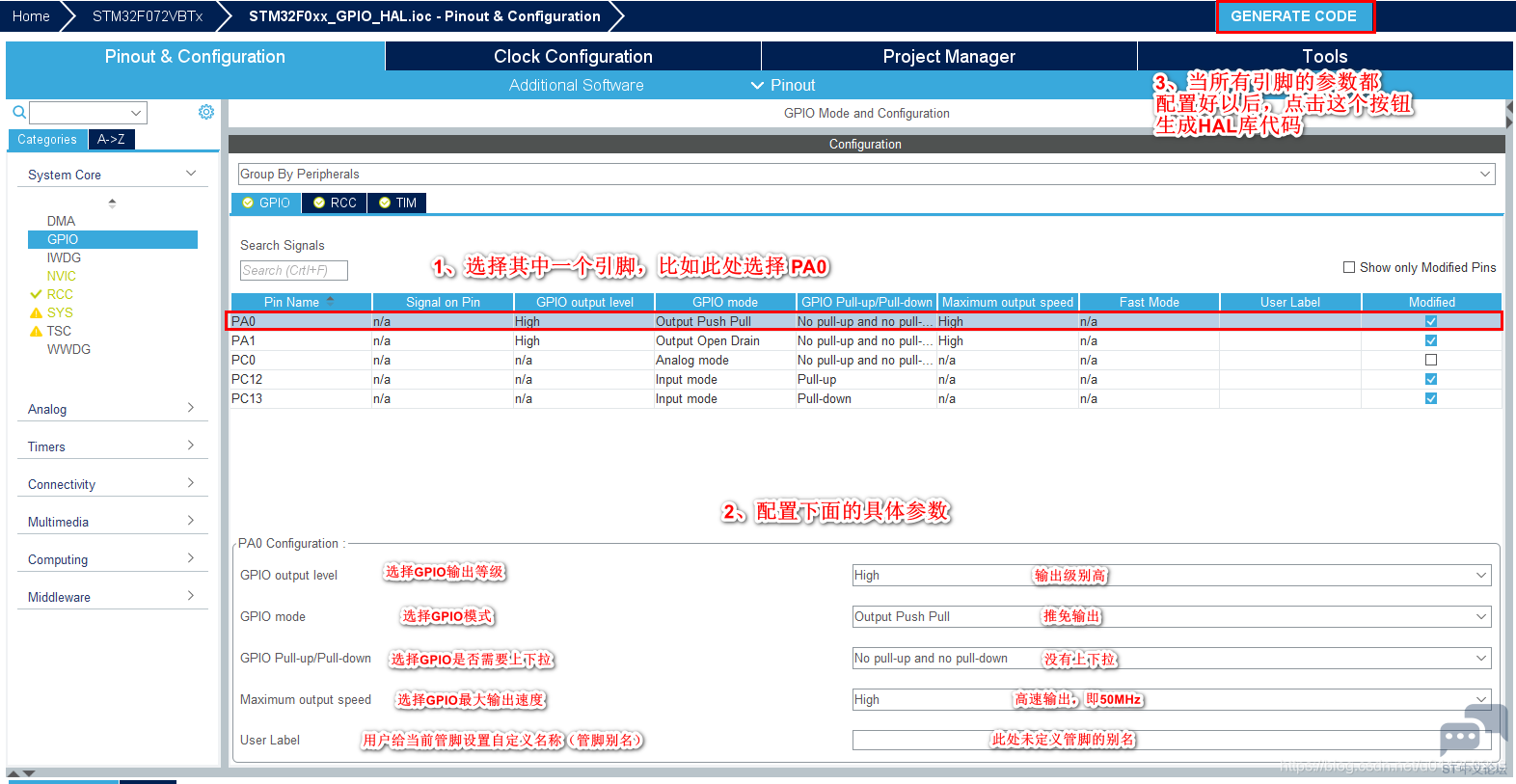Click the Output Open Drain cell for PA1

[724, 340]
